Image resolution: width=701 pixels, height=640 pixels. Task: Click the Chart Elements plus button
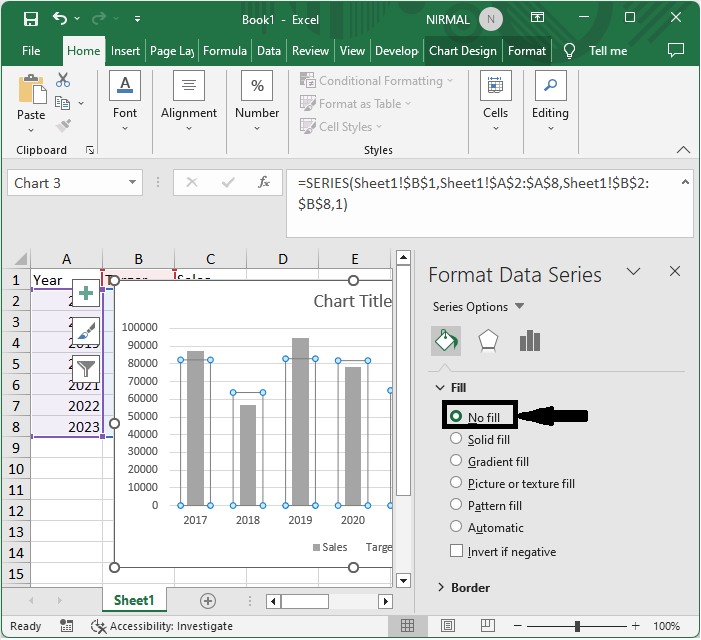(x=86, y=293)
